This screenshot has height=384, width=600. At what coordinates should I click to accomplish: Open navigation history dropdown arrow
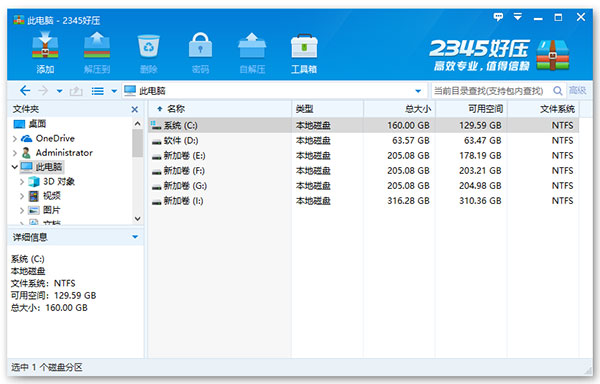[x=59, y=91]
